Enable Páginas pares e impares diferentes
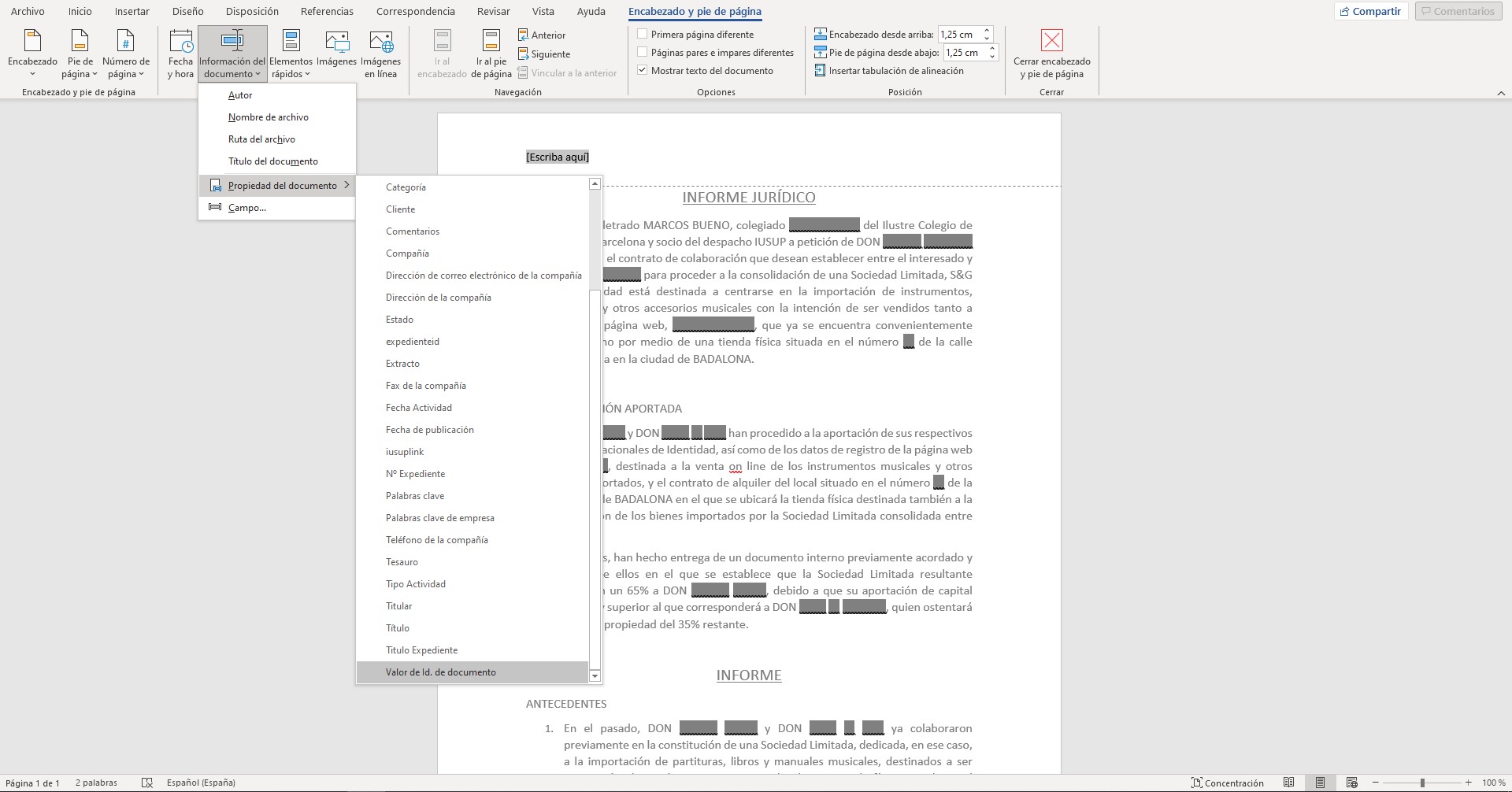The height and width of the screenshot is (792, 1512). point(643,52)
